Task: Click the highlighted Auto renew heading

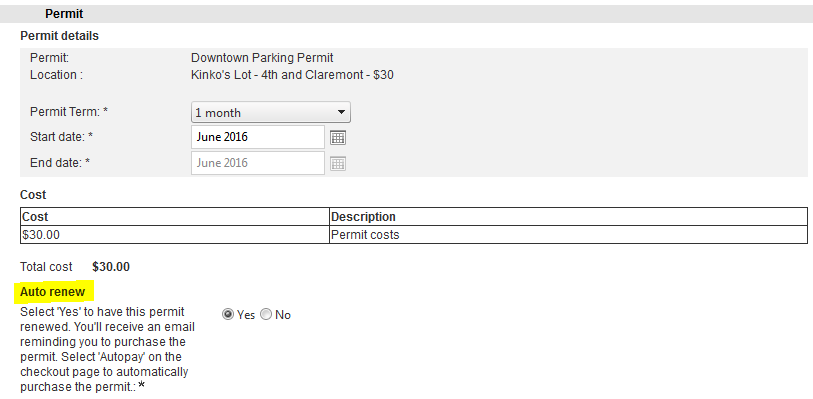Action: point(52,292)
